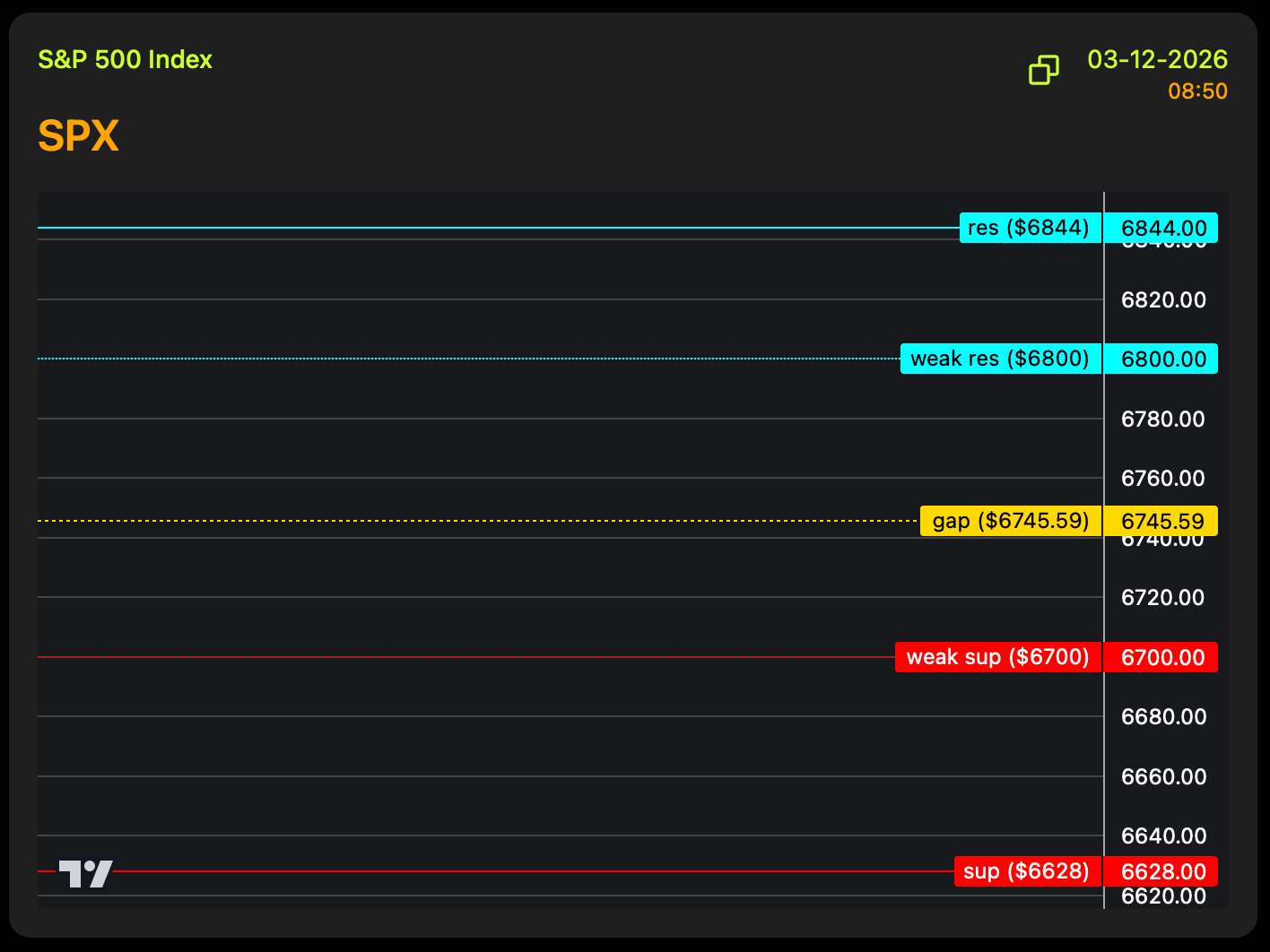1270x952 pixels.
Task: Click the gap ($6745.59) label
Action: 1010,521
